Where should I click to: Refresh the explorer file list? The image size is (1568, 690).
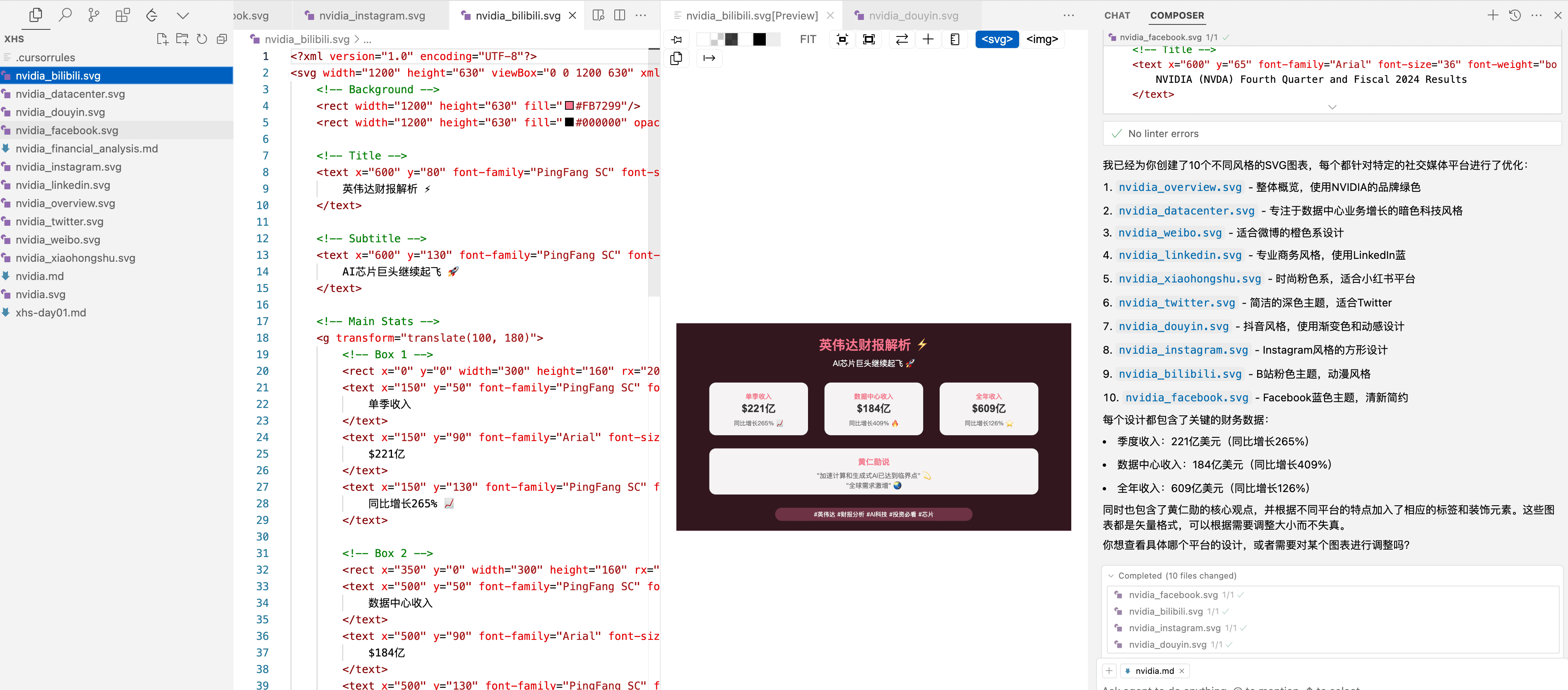pos(202,39)
